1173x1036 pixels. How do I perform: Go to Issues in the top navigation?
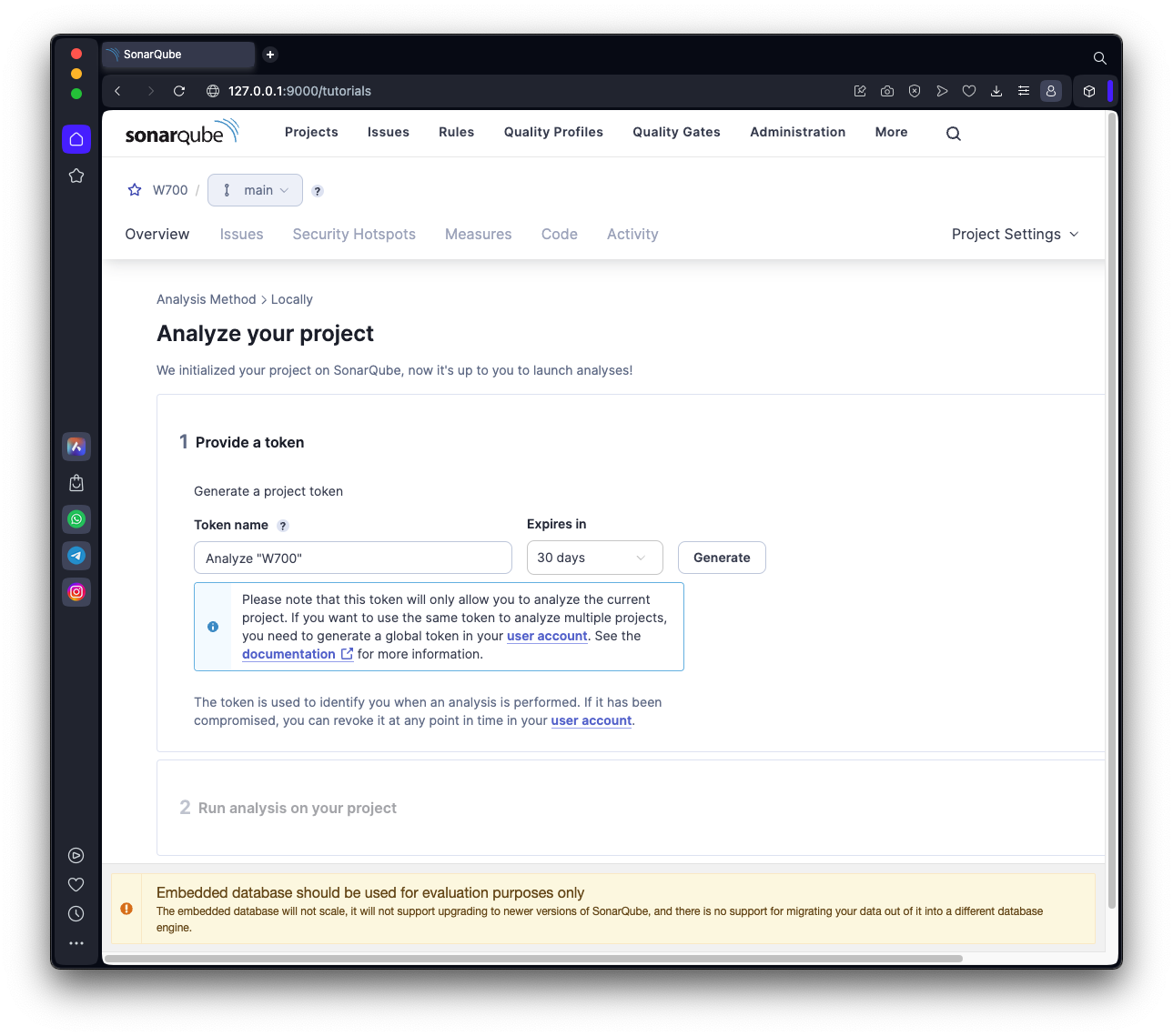click(x=389, y=132)
